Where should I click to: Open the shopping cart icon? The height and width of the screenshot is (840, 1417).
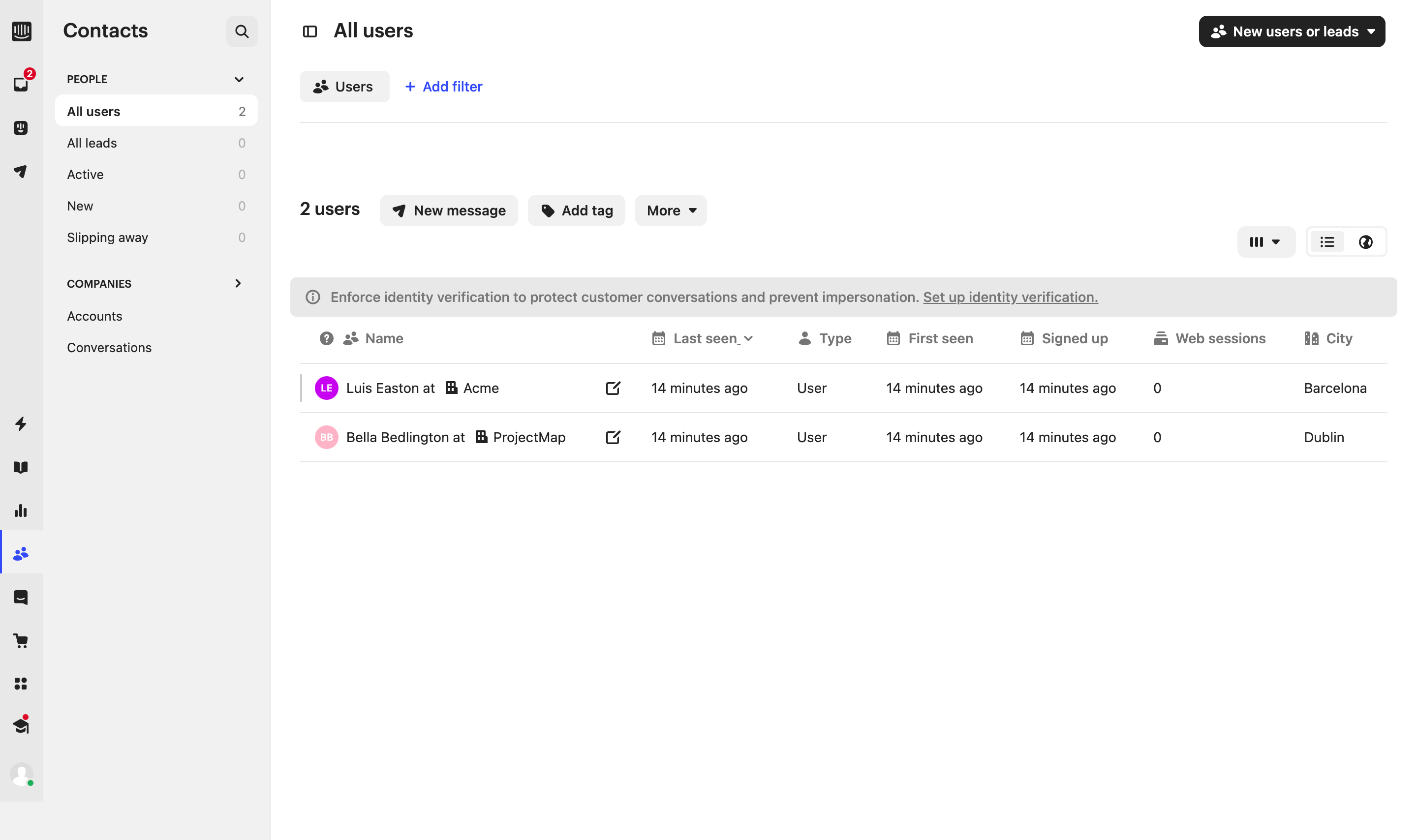[x=21, y=641]
